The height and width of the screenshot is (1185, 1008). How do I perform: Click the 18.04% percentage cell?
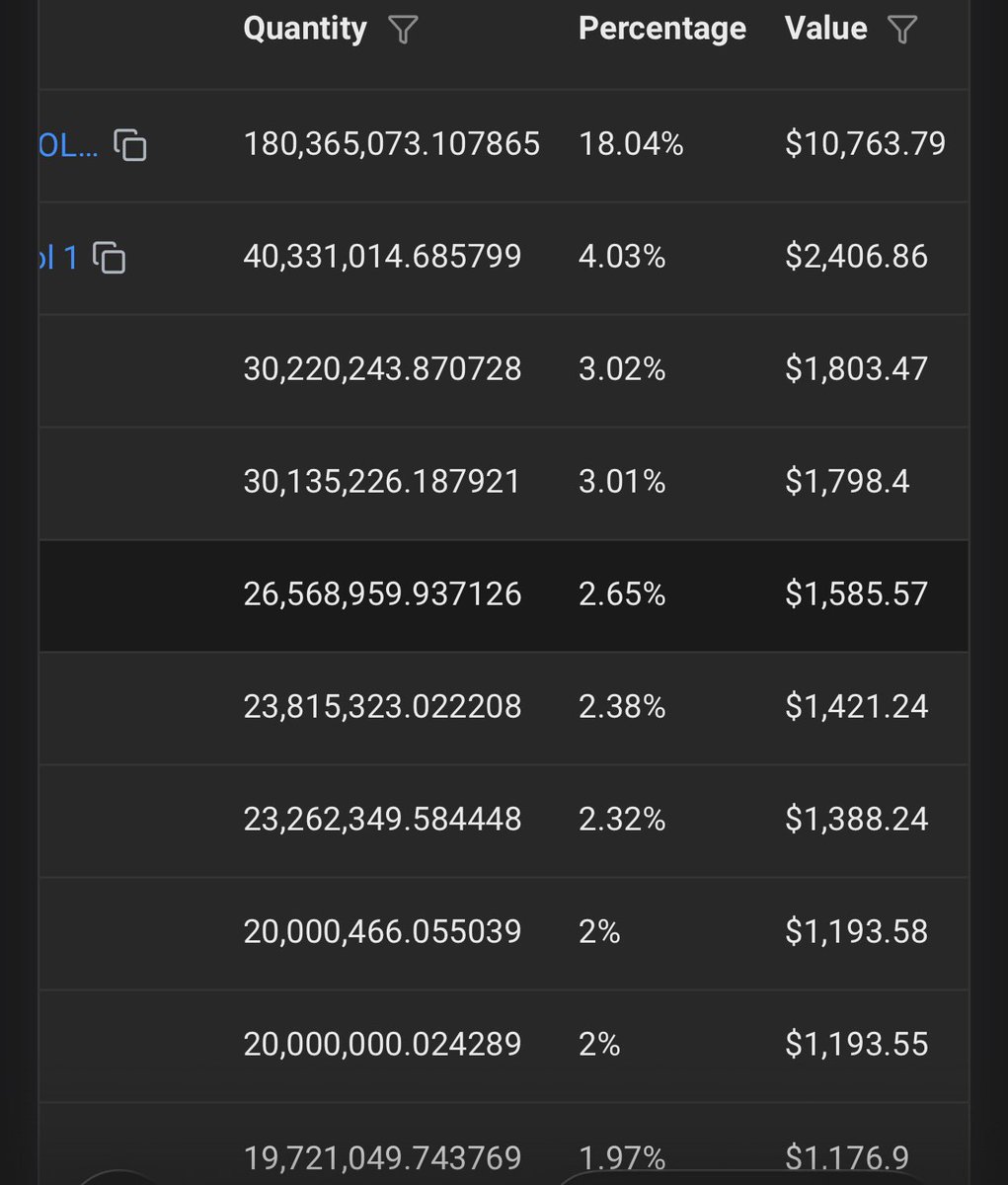tap(631, 144)
